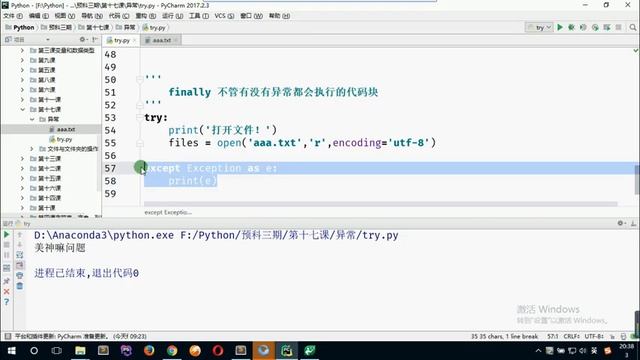The image size is (640, 360).
Task: Collapse the 第十七课 folder
Action: pos(22,109)
